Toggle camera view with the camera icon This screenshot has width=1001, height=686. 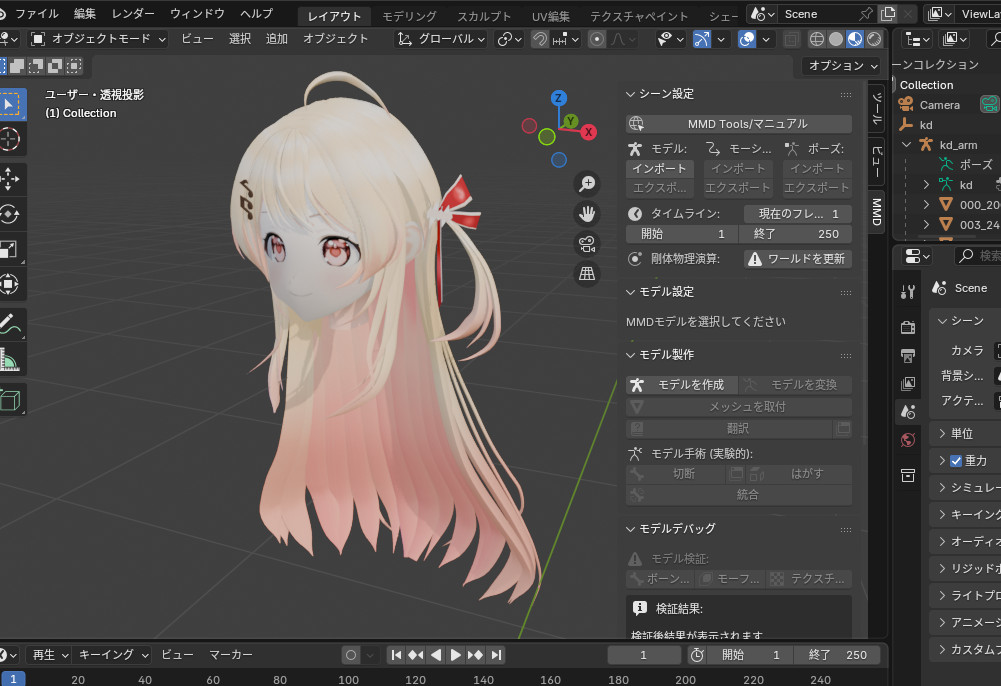point(587,244)
